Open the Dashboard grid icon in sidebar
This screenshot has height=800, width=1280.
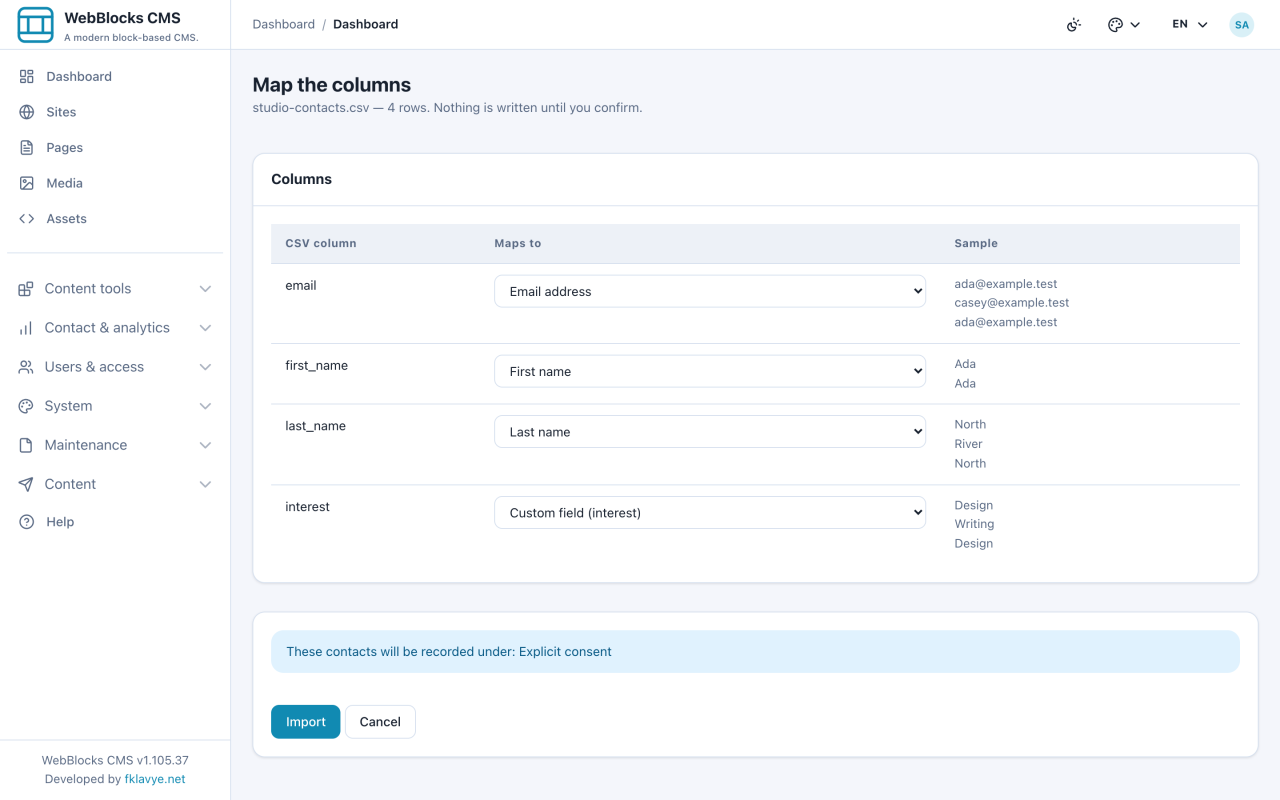tap(27, 76)
